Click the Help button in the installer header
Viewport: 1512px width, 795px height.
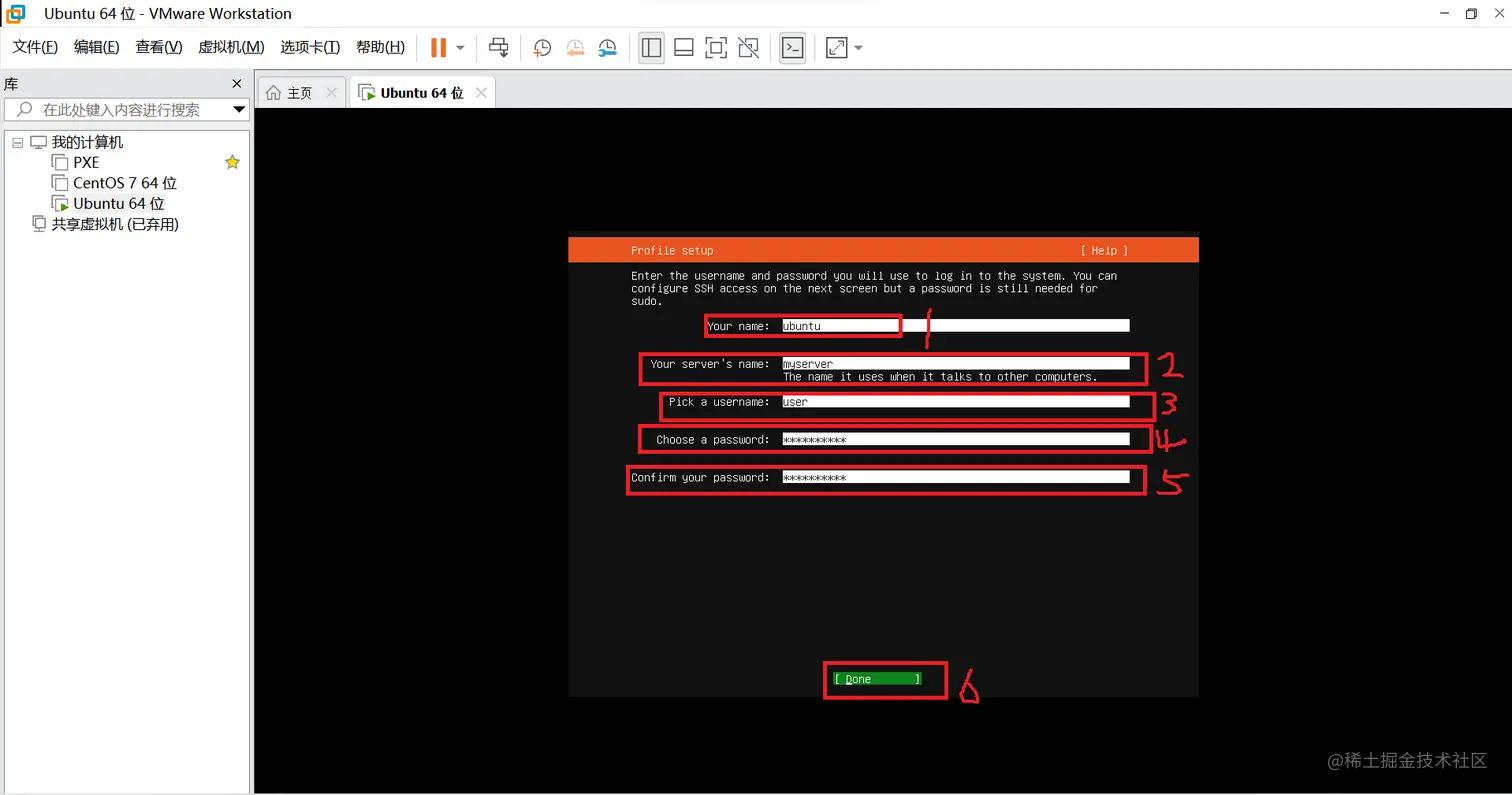(x=1104, y=251)
